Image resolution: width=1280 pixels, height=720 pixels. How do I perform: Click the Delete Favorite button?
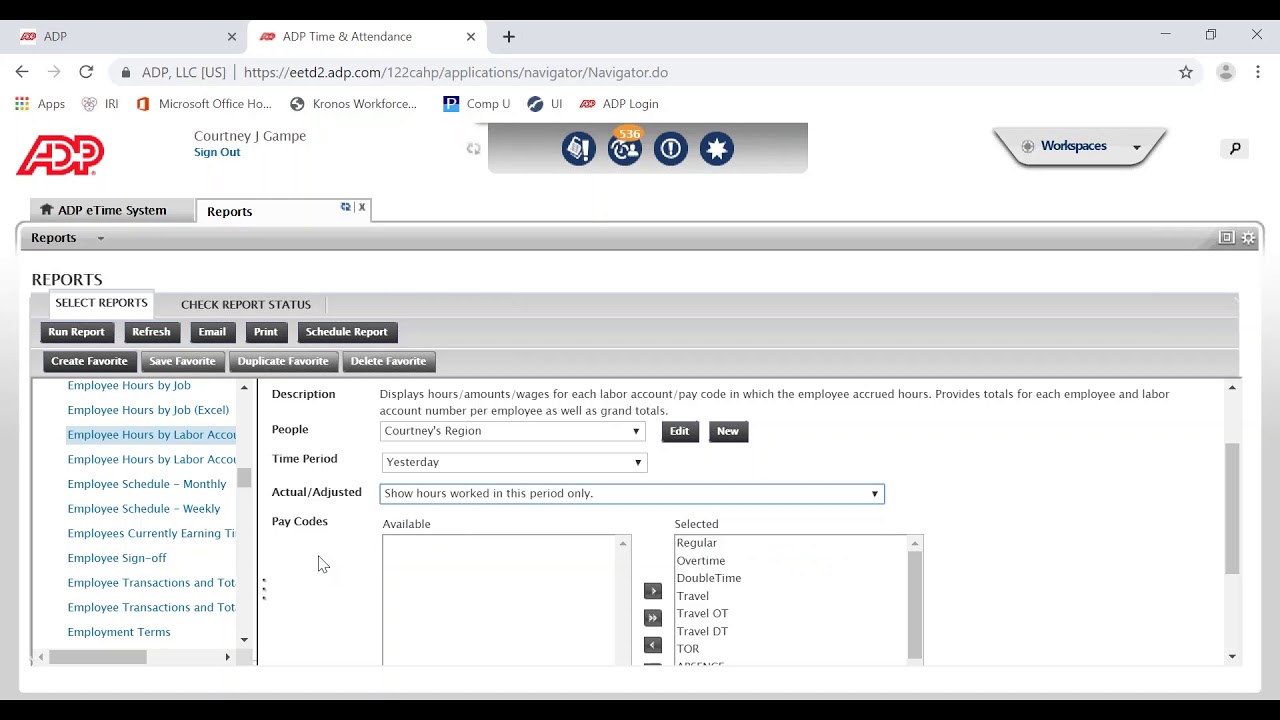tap(388, 361)
